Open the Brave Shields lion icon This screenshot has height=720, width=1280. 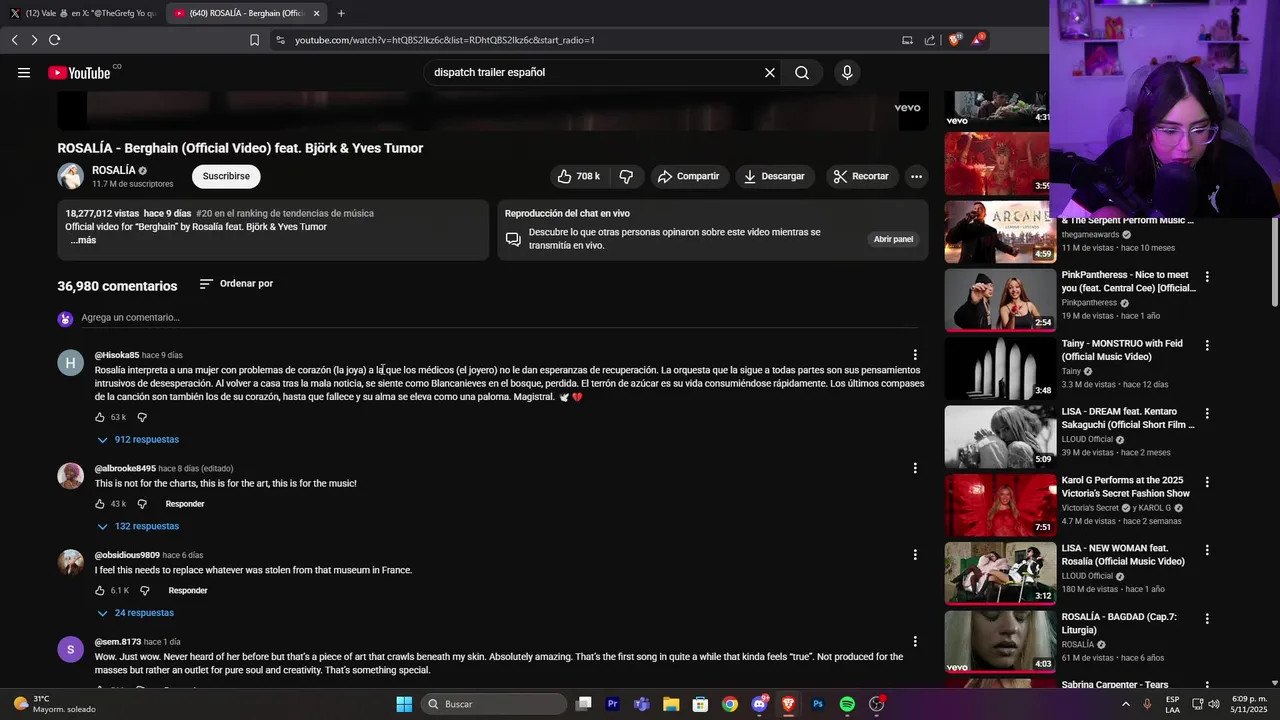click(954, 40)
